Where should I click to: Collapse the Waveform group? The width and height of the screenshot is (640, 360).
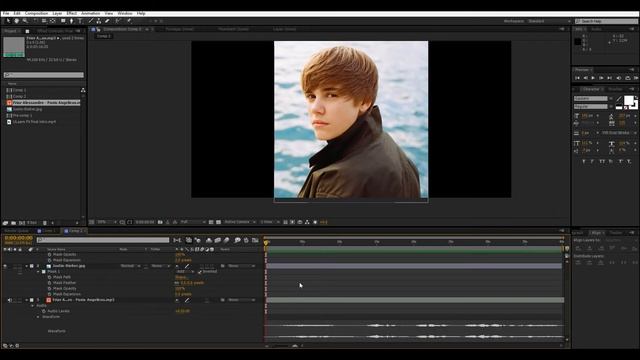38,317
